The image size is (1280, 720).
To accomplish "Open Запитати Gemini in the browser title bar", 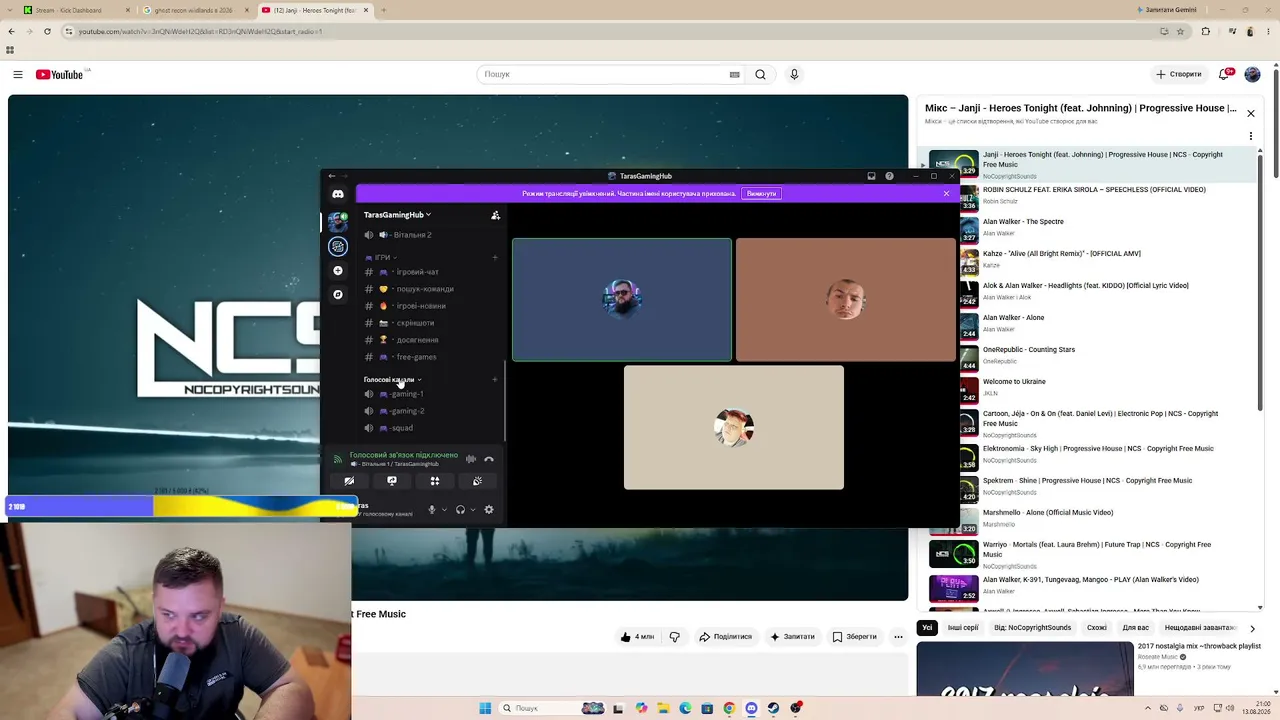I will click(1166, 10).
